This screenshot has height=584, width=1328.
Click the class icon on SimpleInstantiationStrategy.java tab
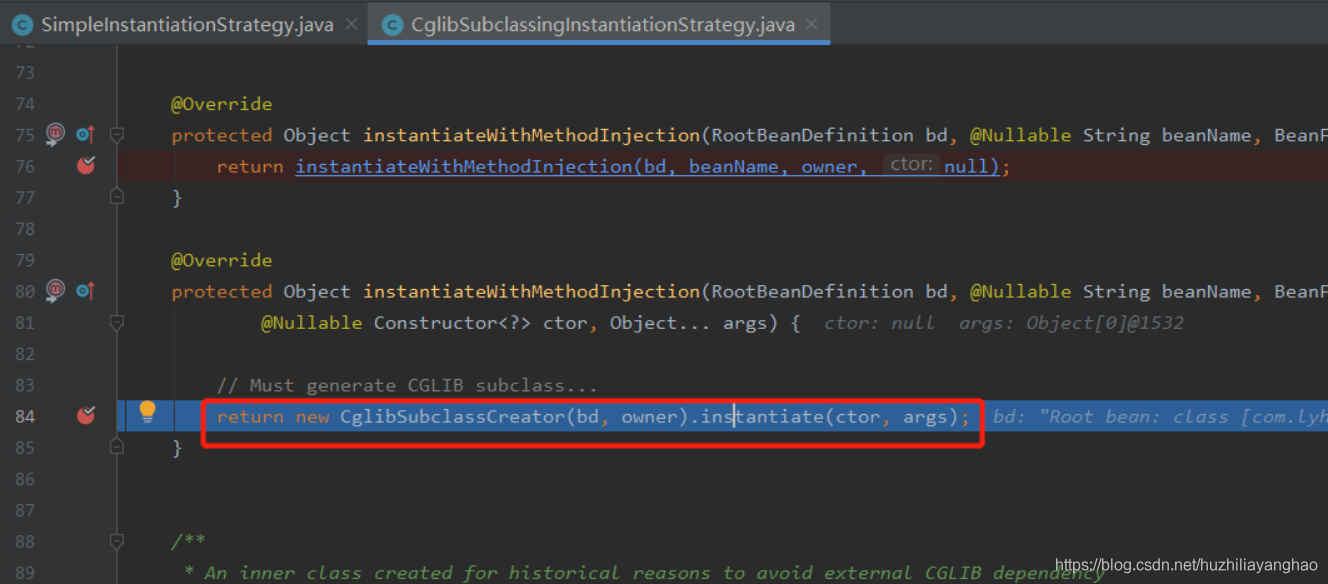pos(23,25)
